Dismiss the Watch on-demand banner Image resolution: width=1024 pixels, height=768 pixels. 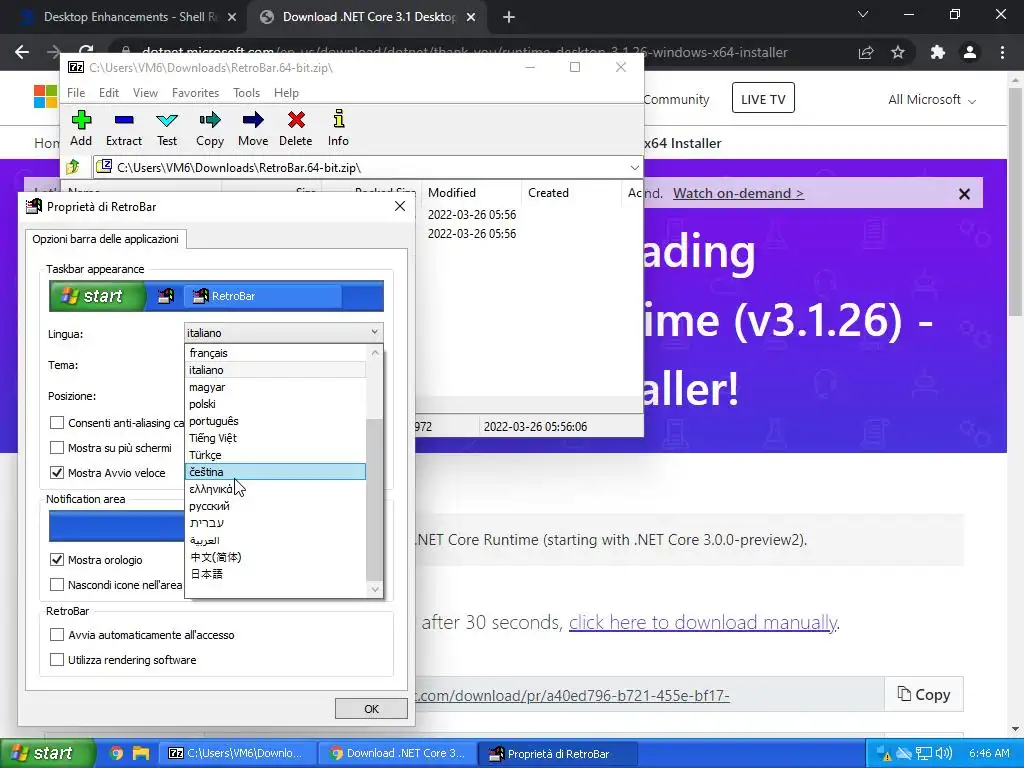pos(964,194)
